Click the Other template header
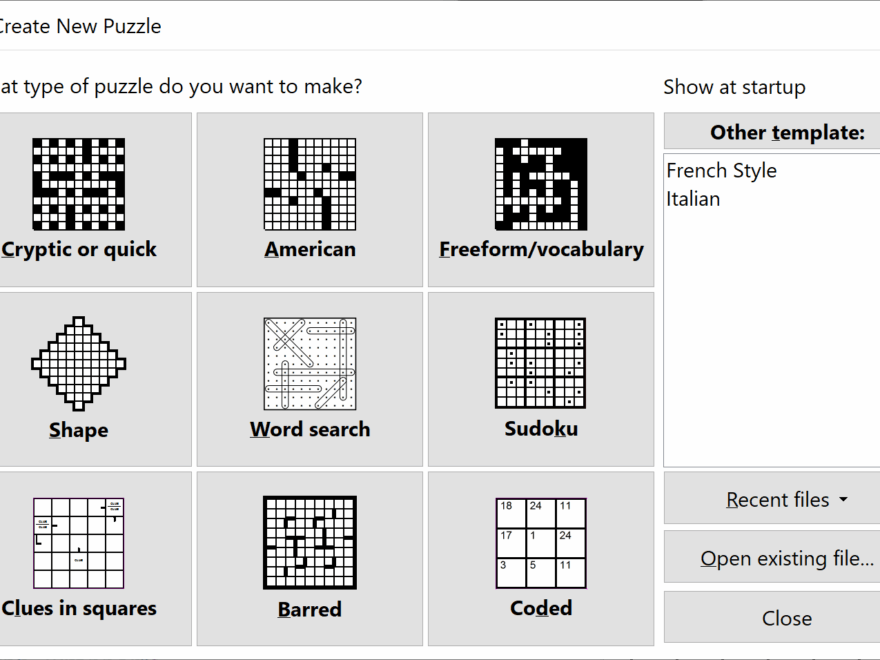 770,131
